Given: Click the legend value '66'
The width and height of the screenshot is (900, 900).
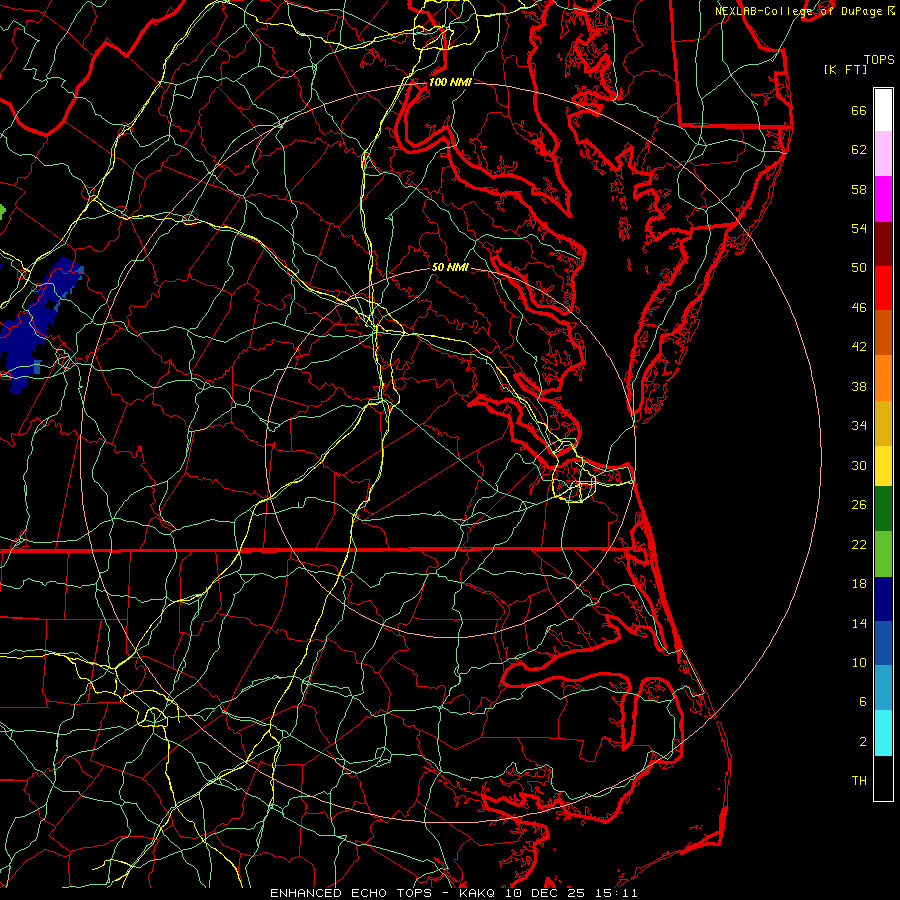Looking at the screenshot, I should click(859, 110).
